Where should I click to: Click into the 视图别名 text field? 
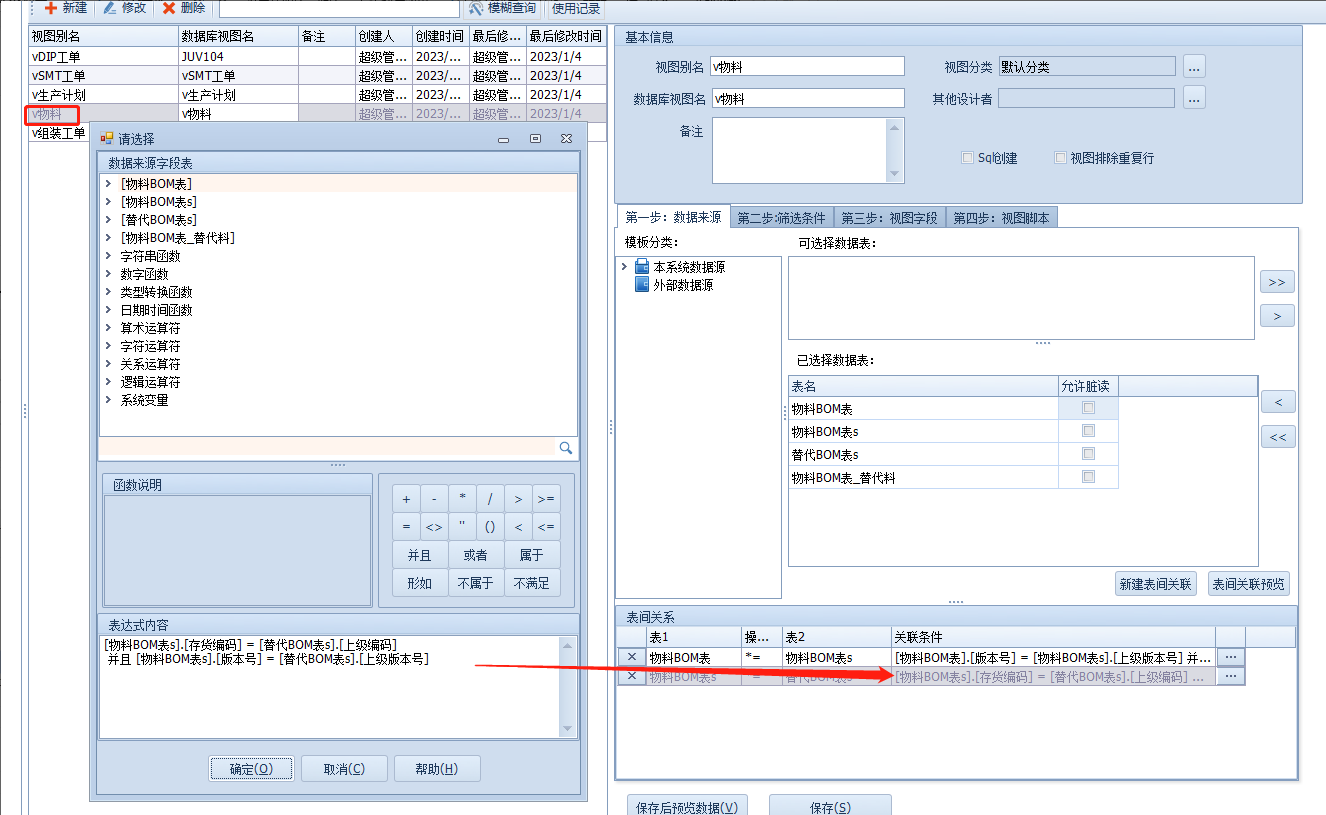coord(807,67)
